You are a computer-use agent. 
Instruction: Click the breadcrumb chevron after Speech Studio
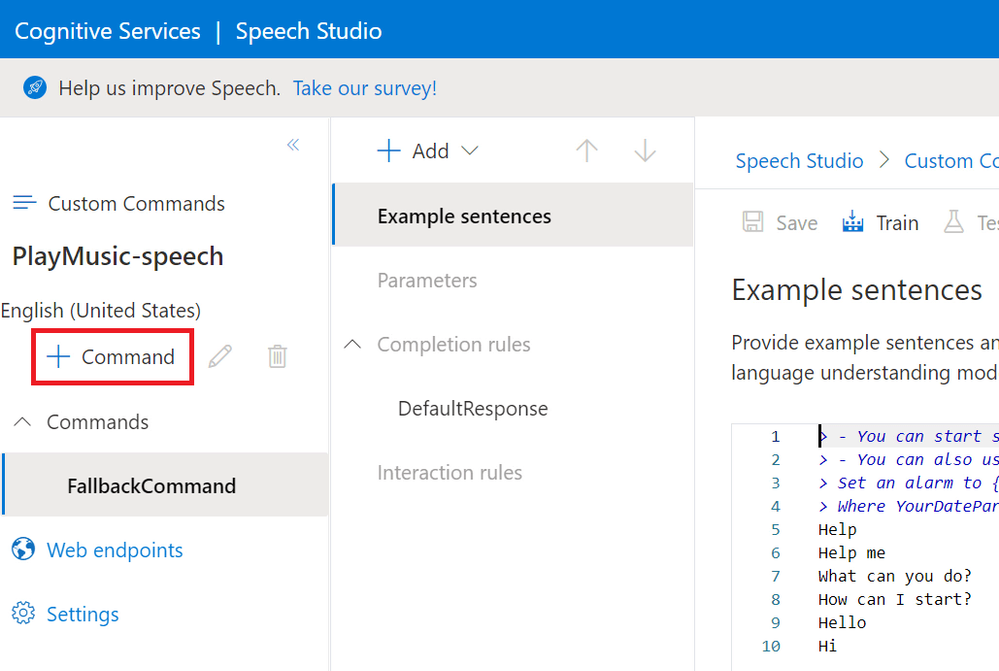884,159
